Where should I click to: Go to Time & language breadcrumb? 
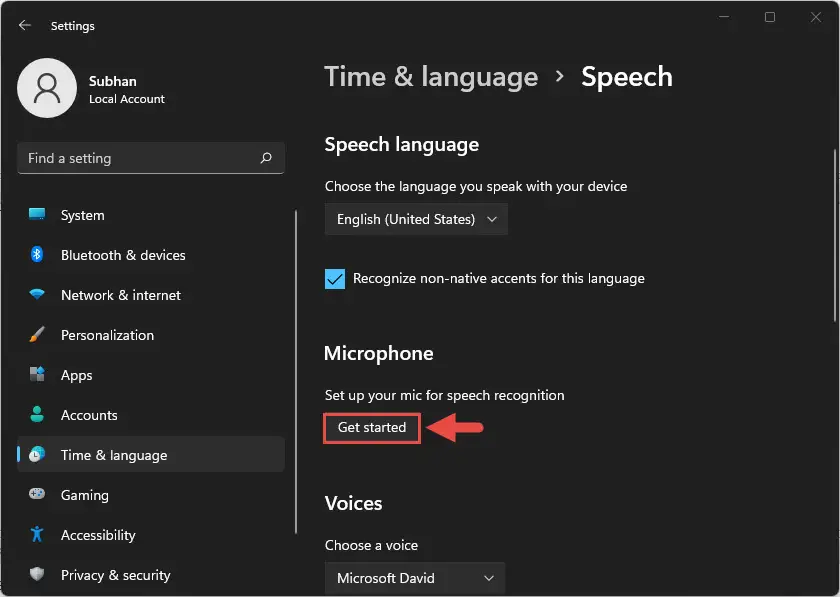[431, 77]
